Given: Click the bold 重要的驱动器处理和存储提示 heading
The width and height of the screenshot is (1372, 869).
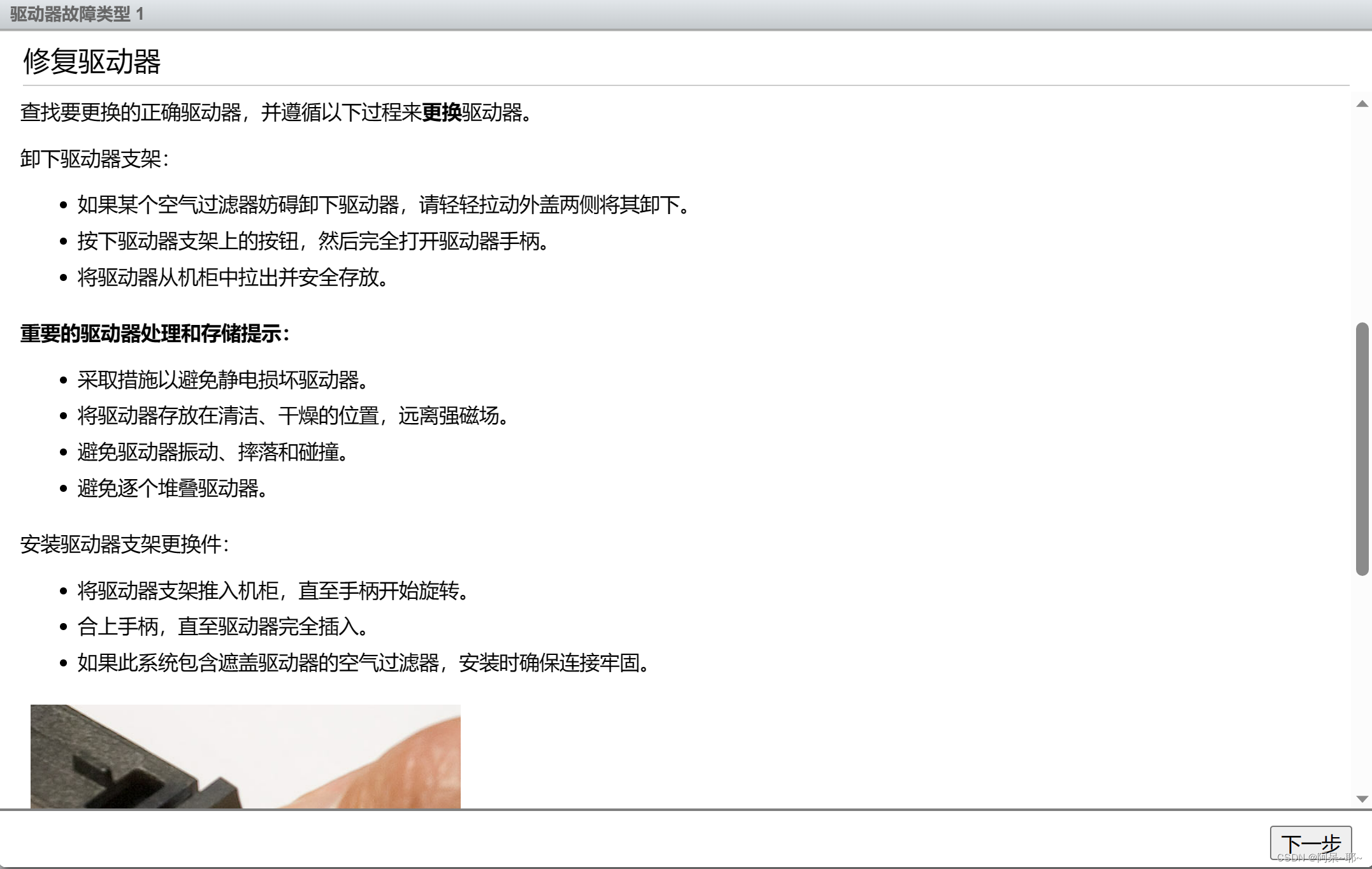Looking at the screenshot, I should tap(155, 334).
